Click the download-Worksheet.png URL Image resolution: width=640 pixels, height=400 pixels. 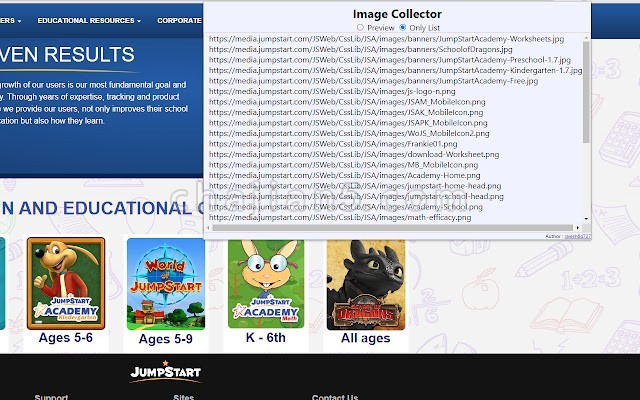pos(354,154)
